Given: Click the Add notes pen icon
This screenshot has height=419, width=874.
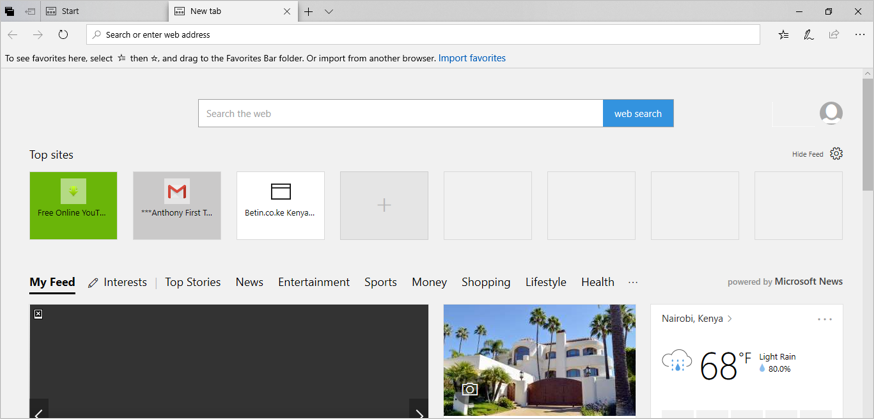Looking at the screenshot, I should tap(808, 35).
